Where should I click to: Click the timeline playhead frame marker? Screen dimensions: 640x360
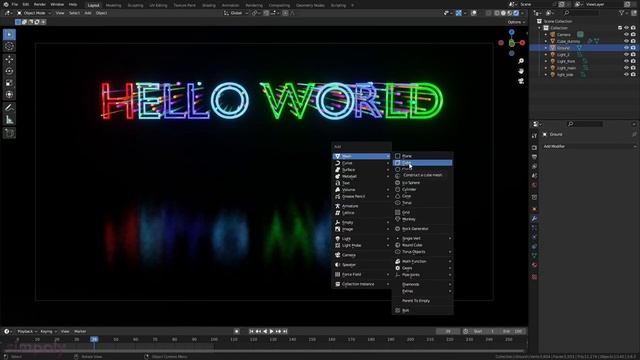coord(94,339)
